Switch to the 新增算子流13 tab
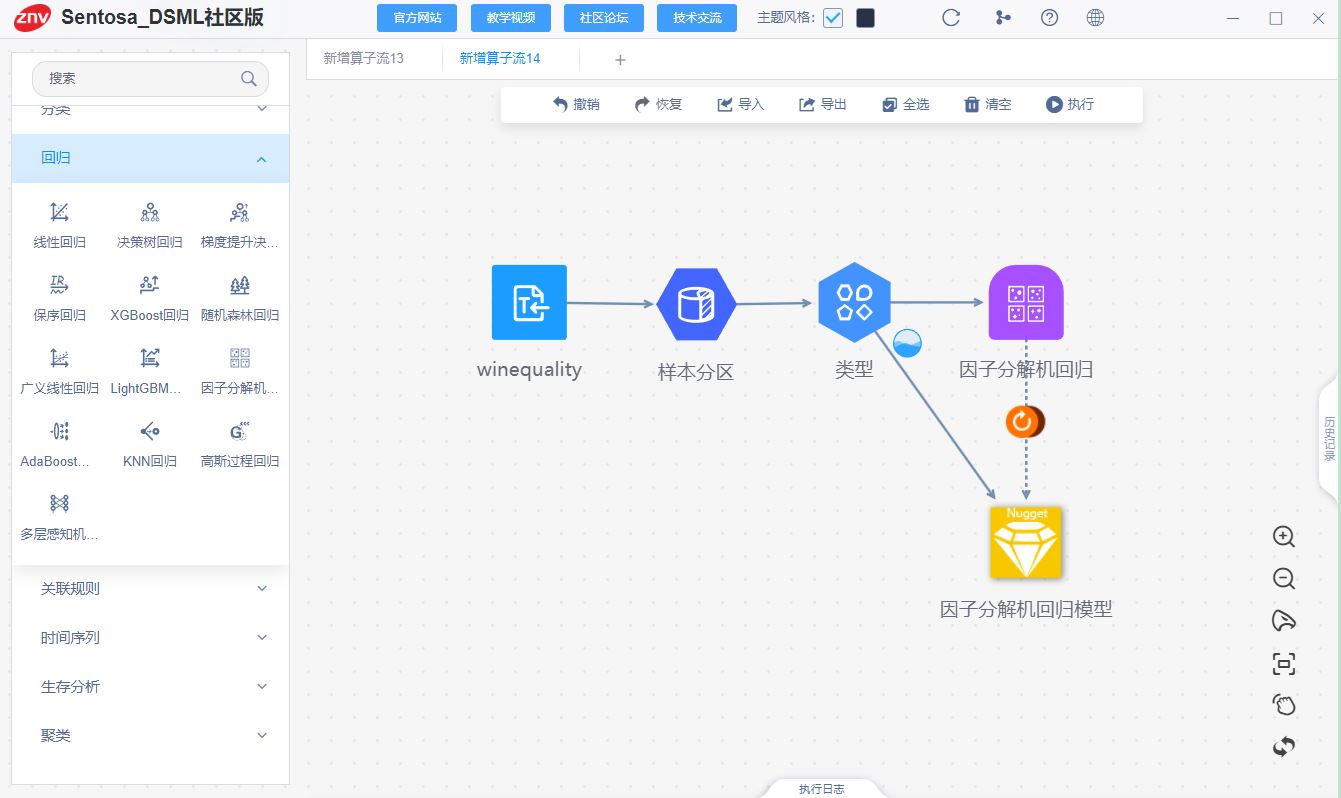Screen dimensions: 1341x798 [363, 59]
